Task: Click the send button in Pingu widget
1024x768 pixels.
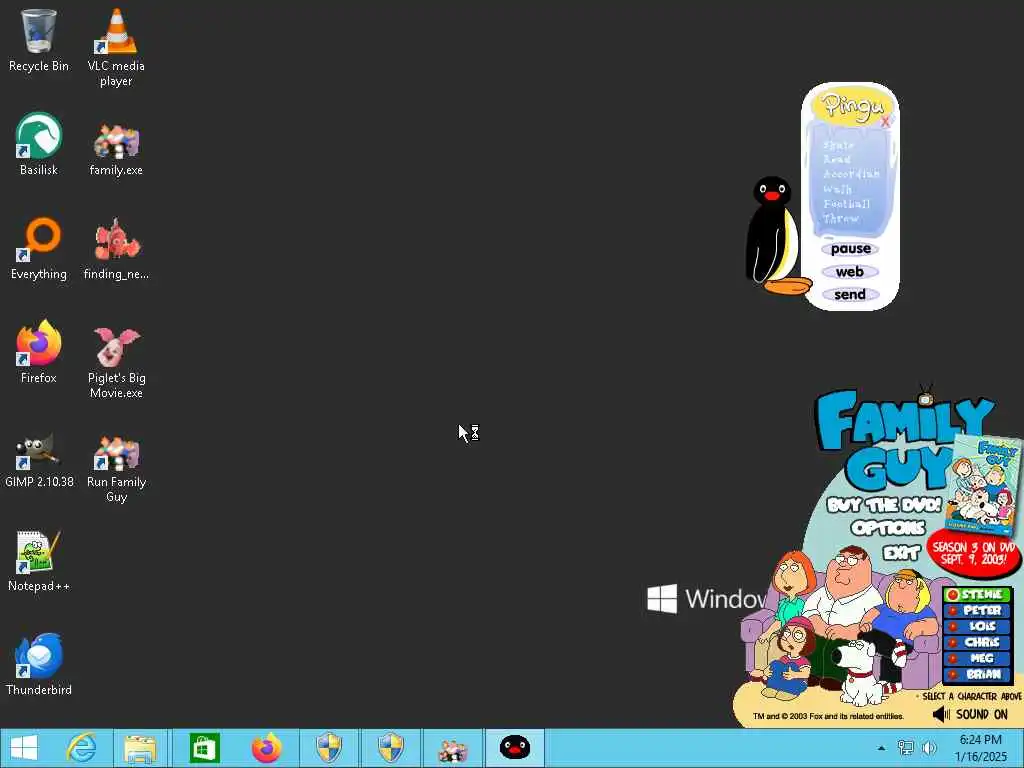Action: [x=850, y=295]
